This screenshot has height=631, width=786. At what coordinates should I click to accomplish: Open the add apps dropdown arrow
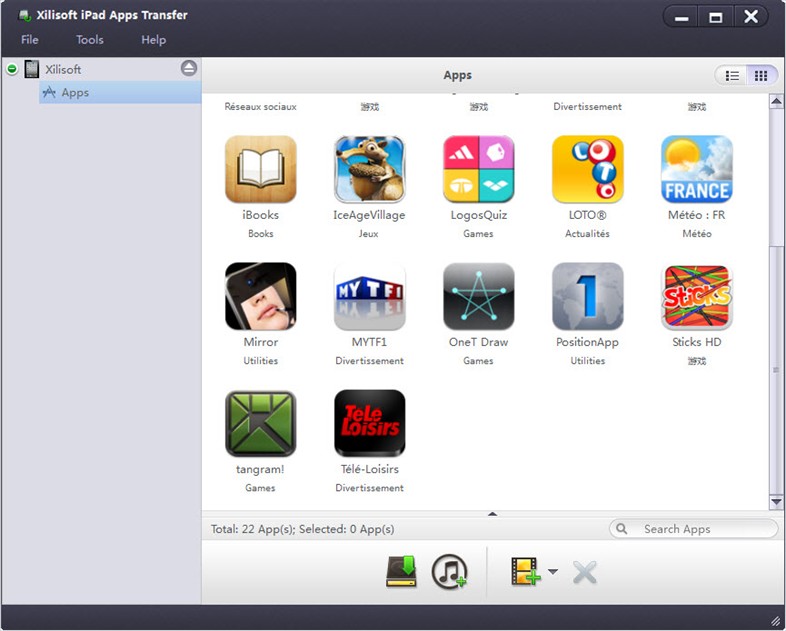click(553, 573)
